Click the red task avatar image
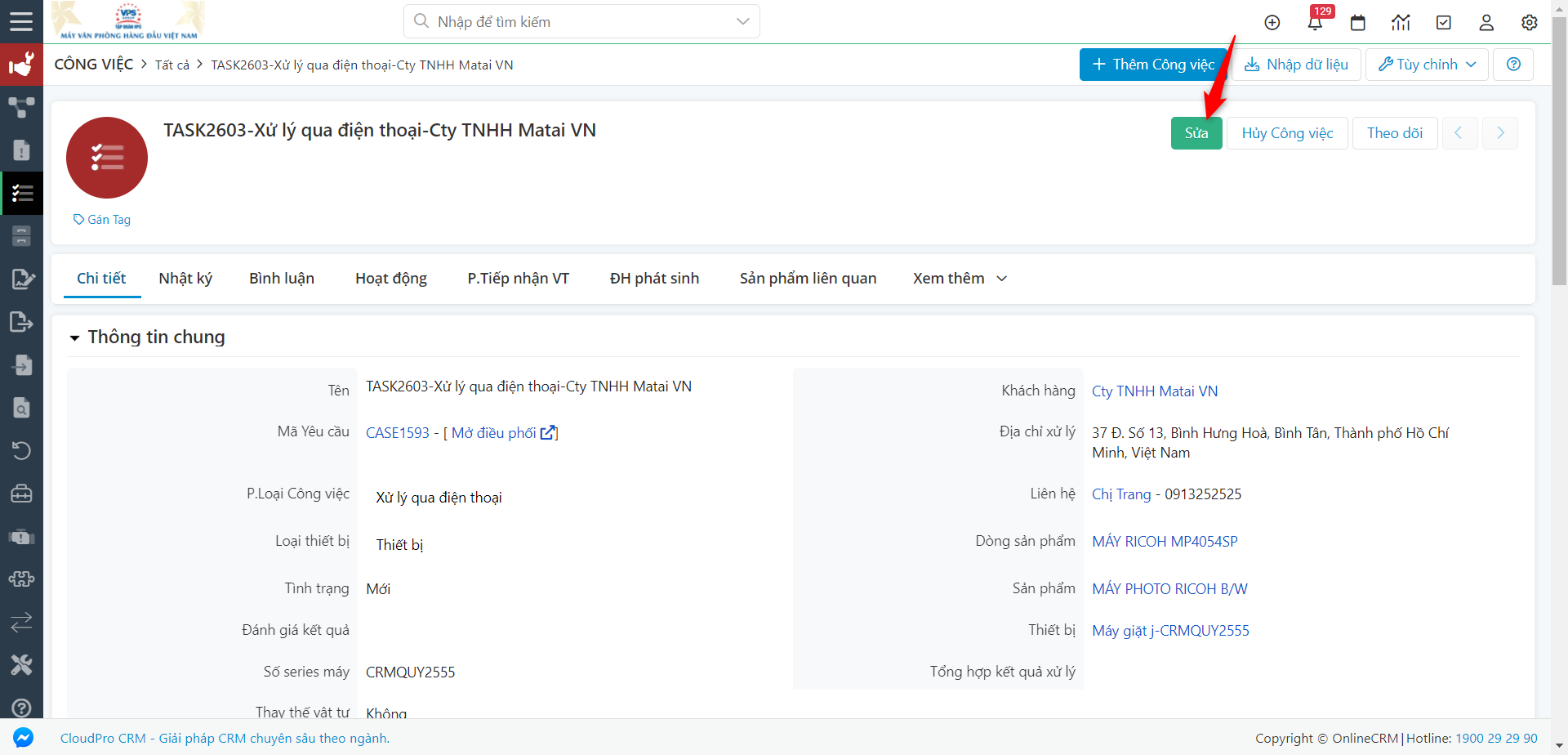Image resolution: width=1568 pixels, height=755 pixels. pos(107,158)
